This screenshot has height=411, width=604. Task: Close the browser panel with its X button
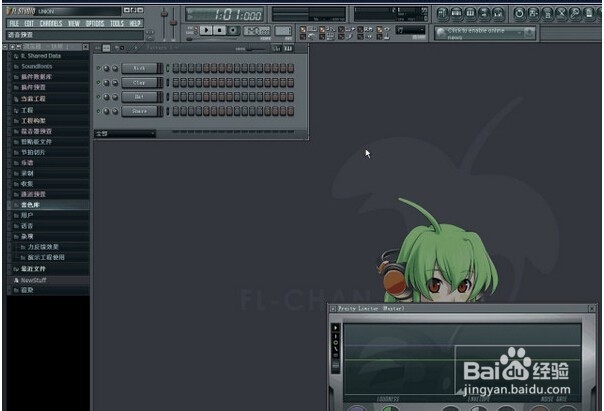[x=86, y=47]
